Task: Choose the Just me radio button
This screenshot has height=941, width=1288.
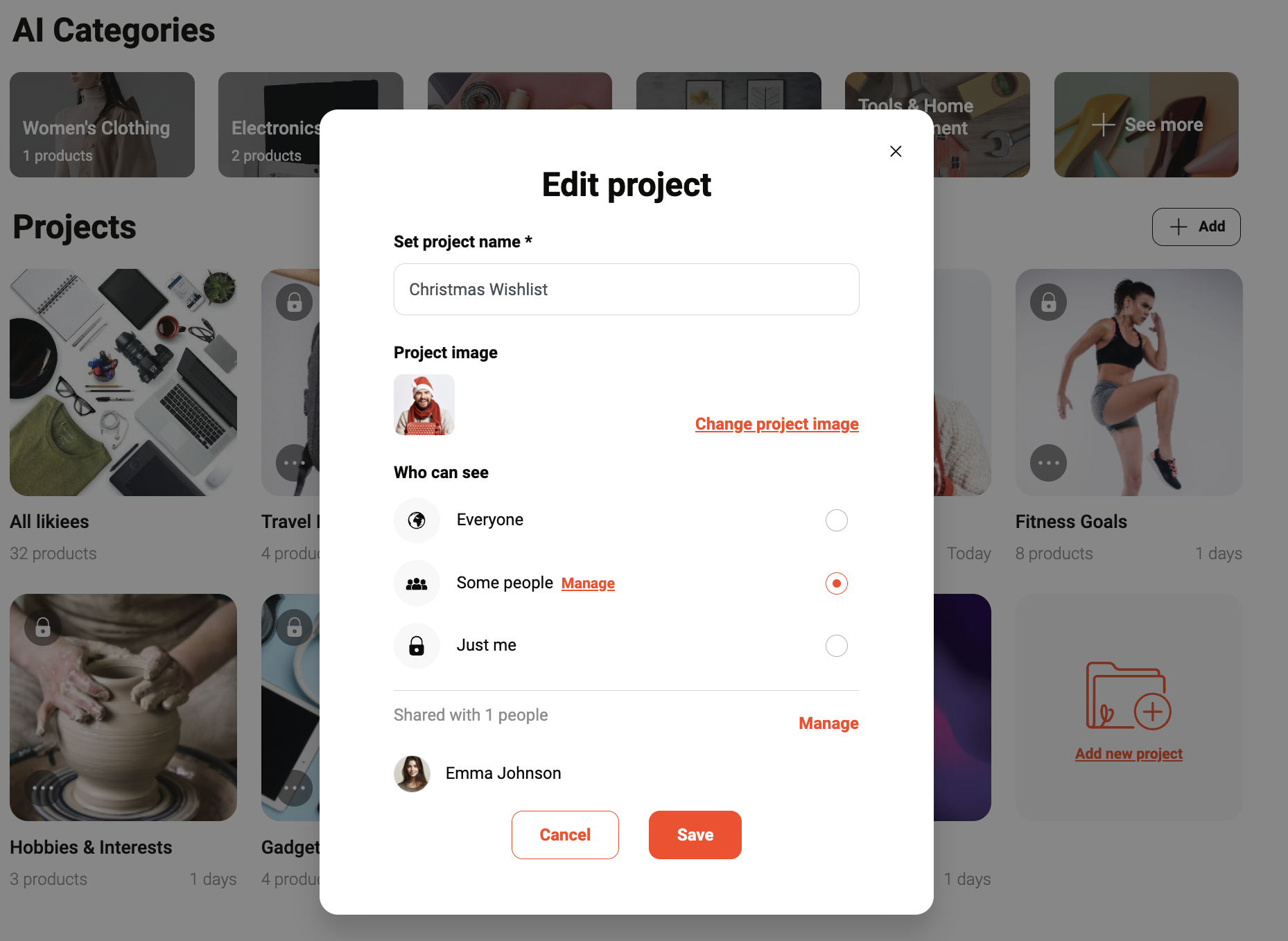Action: pos(837,646)
